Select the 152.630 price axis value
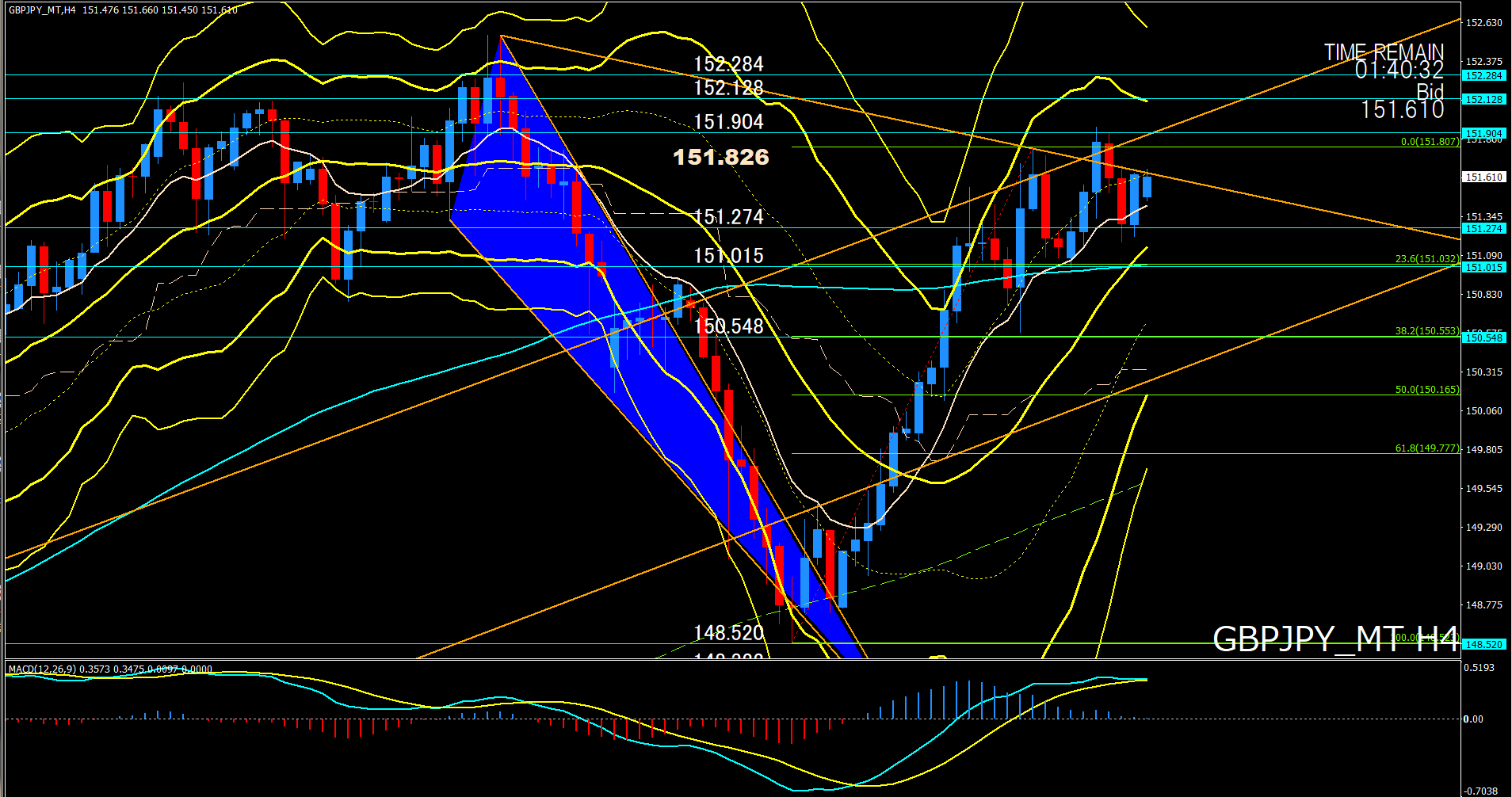This screenshot has height=797, width=1512. 1483,23
